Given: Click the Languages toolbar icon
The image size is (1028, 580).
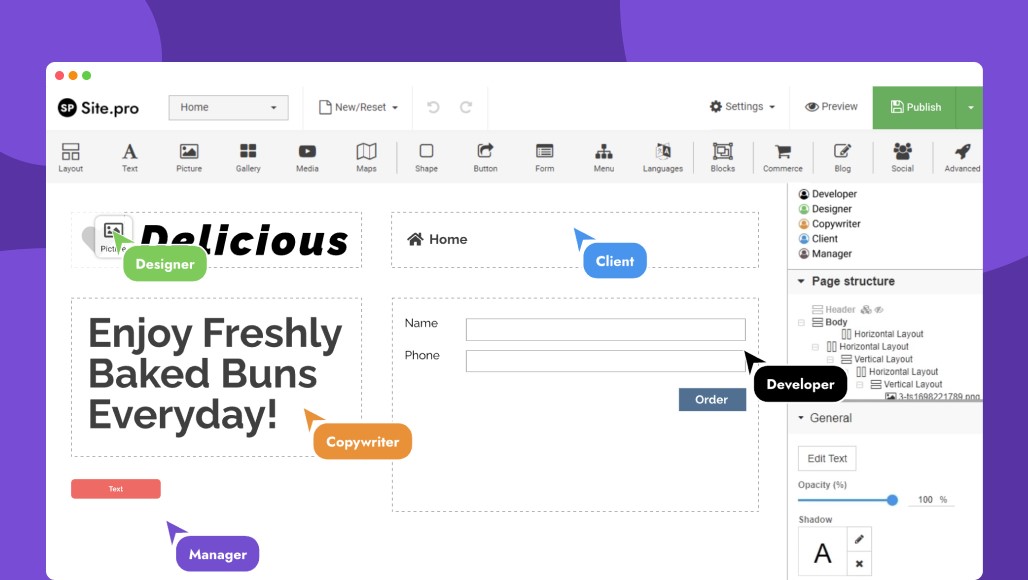Looking at the screenshot, I should (x=662, y=156).
